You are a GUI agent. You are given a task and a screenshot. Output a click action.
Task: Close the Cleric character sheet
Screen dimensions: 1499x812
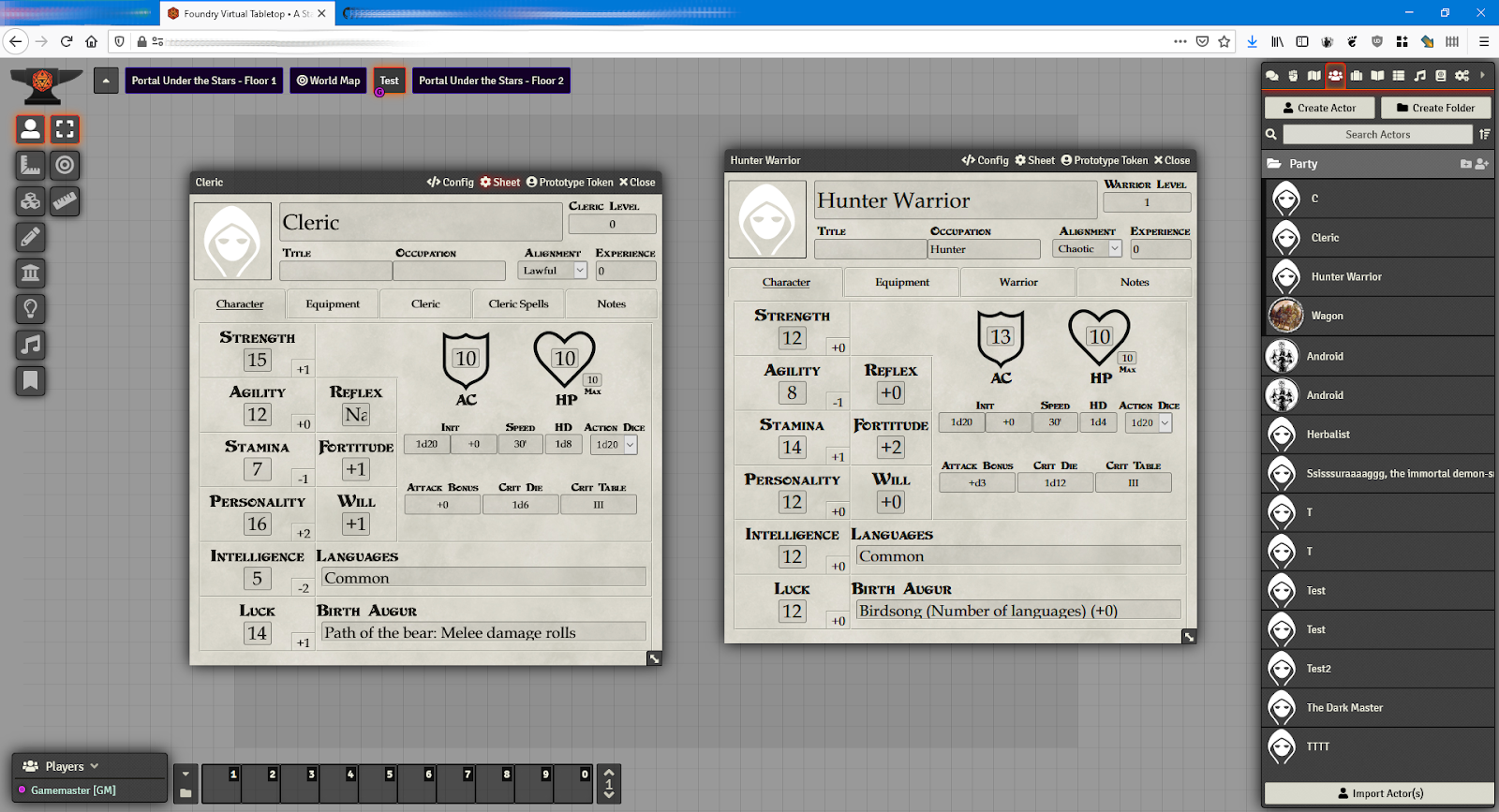[637, 183]
